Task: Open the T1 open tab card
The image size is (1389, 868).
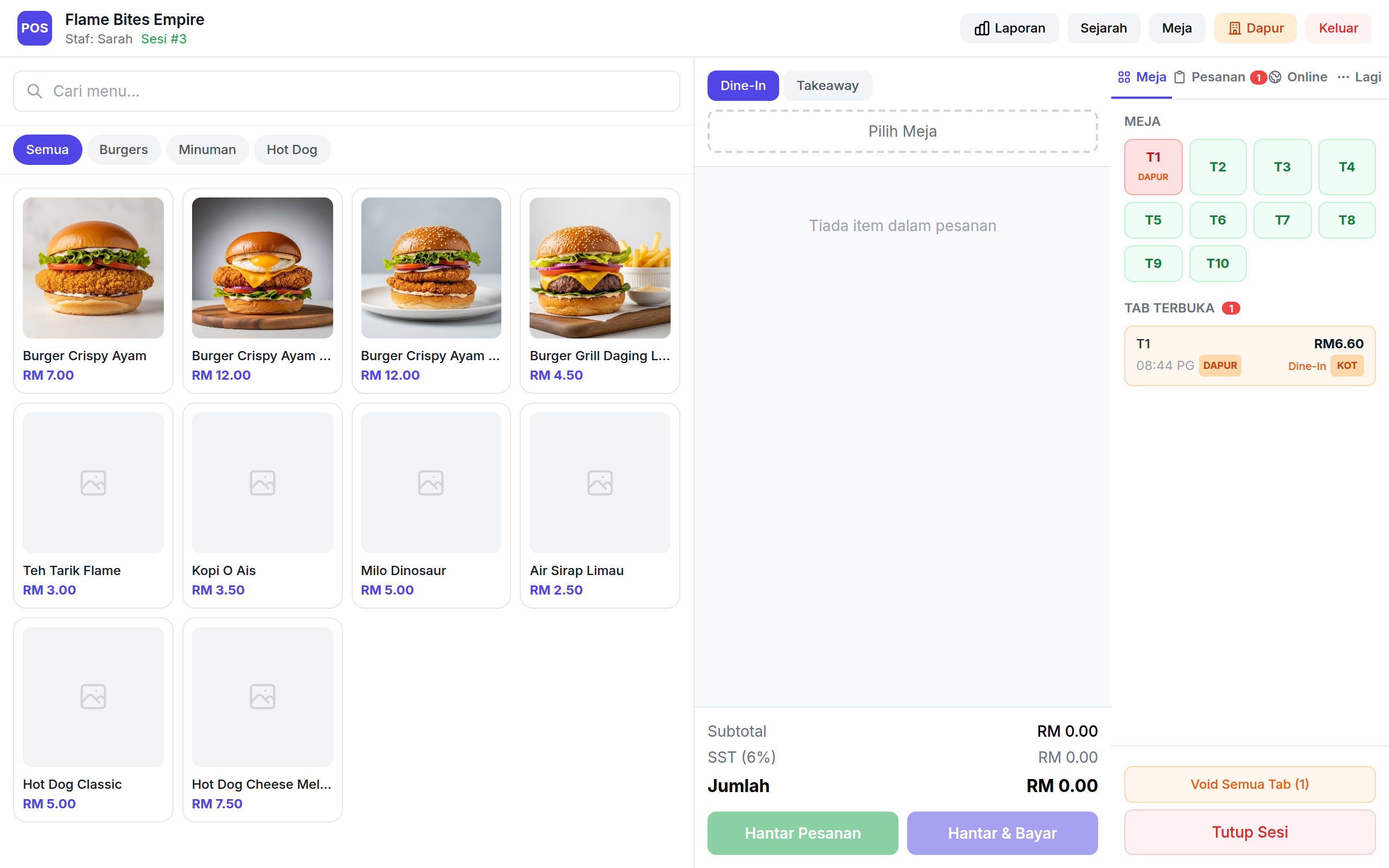Action: (x=1250, y=355)
